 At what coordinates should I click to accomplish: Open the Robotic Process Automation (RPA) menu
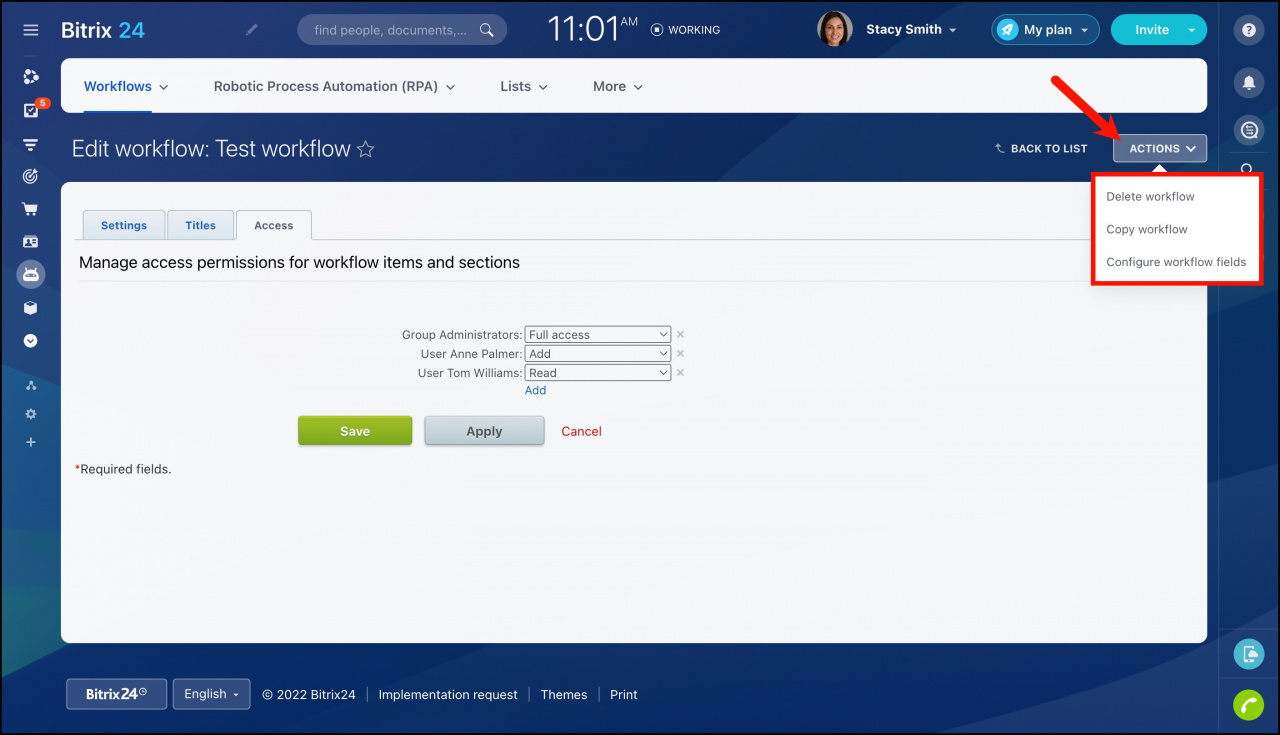pyautogui.click(x=334, y=87)
